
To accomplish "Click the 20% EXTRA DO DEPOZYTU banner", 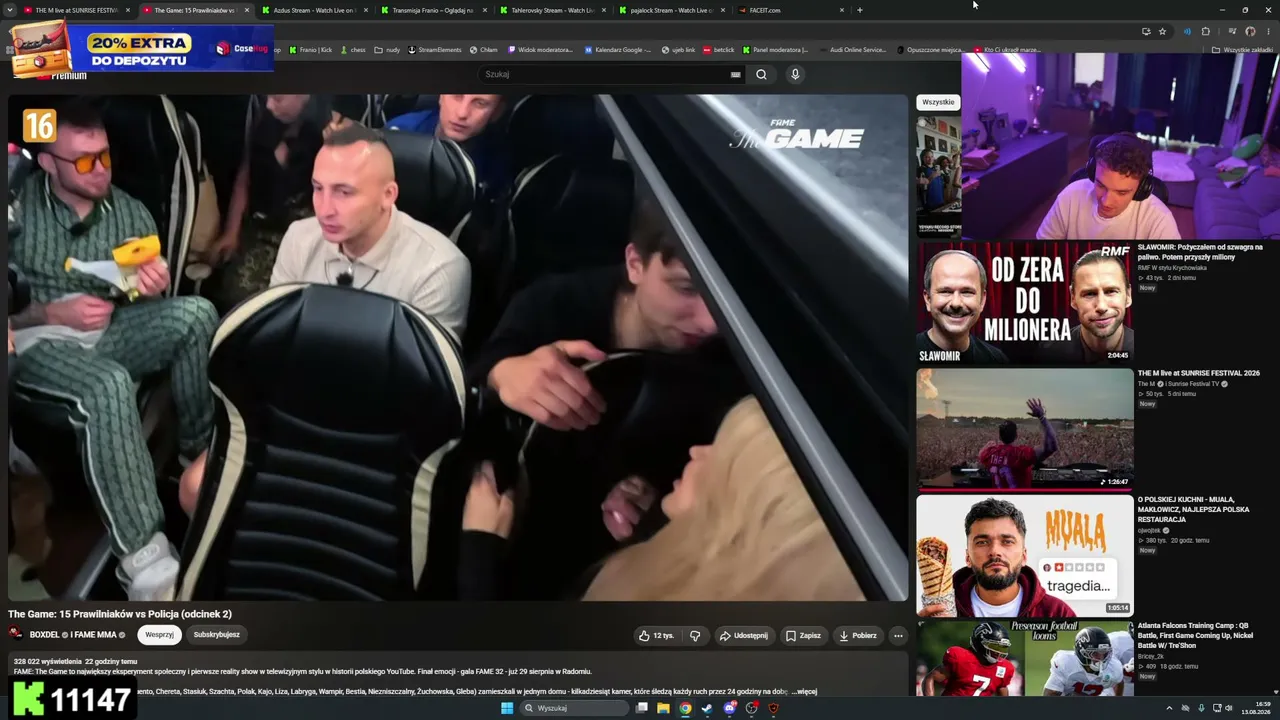I will pos(143,49).
